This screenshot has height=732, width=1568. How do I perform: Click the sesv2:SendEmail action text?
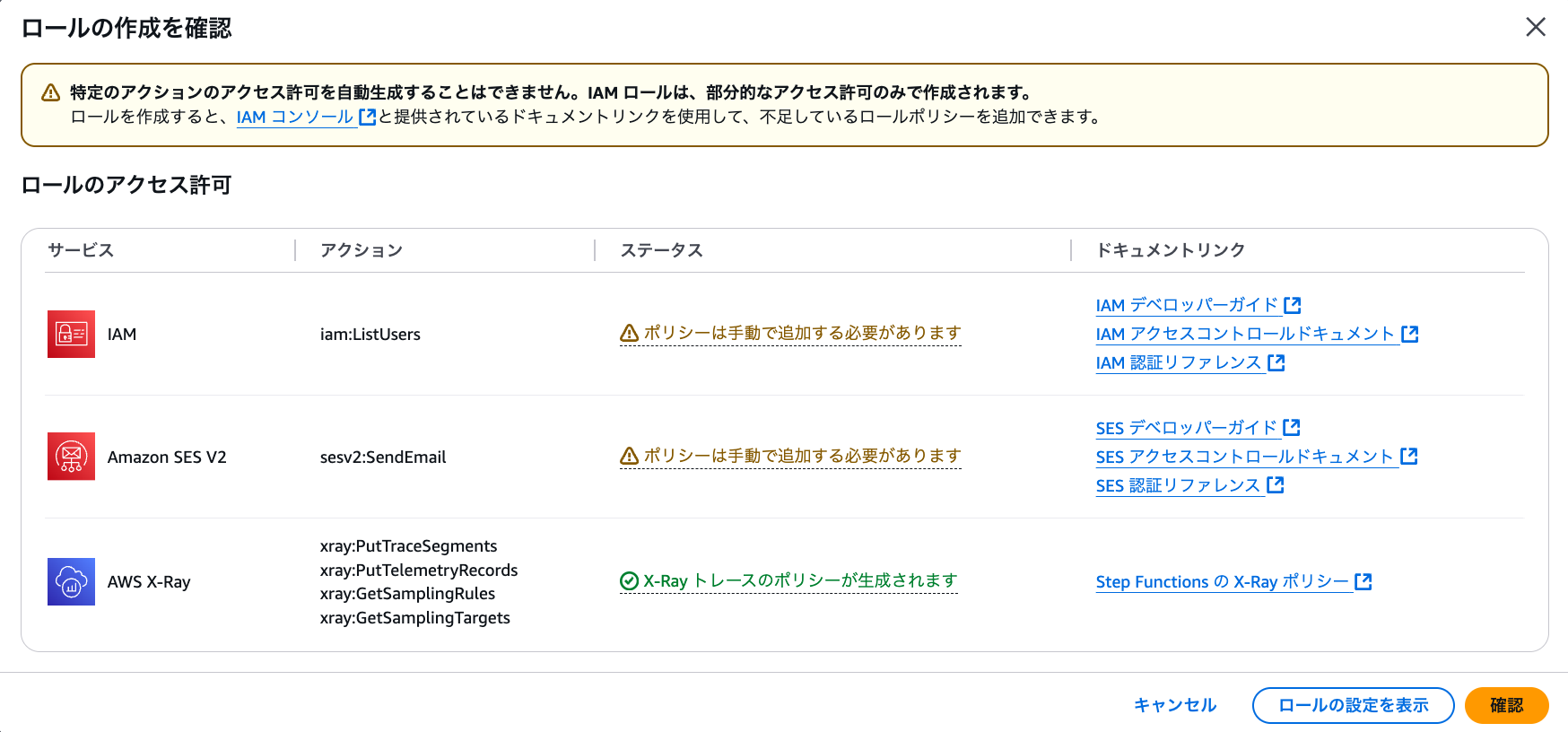coord(383,457)
